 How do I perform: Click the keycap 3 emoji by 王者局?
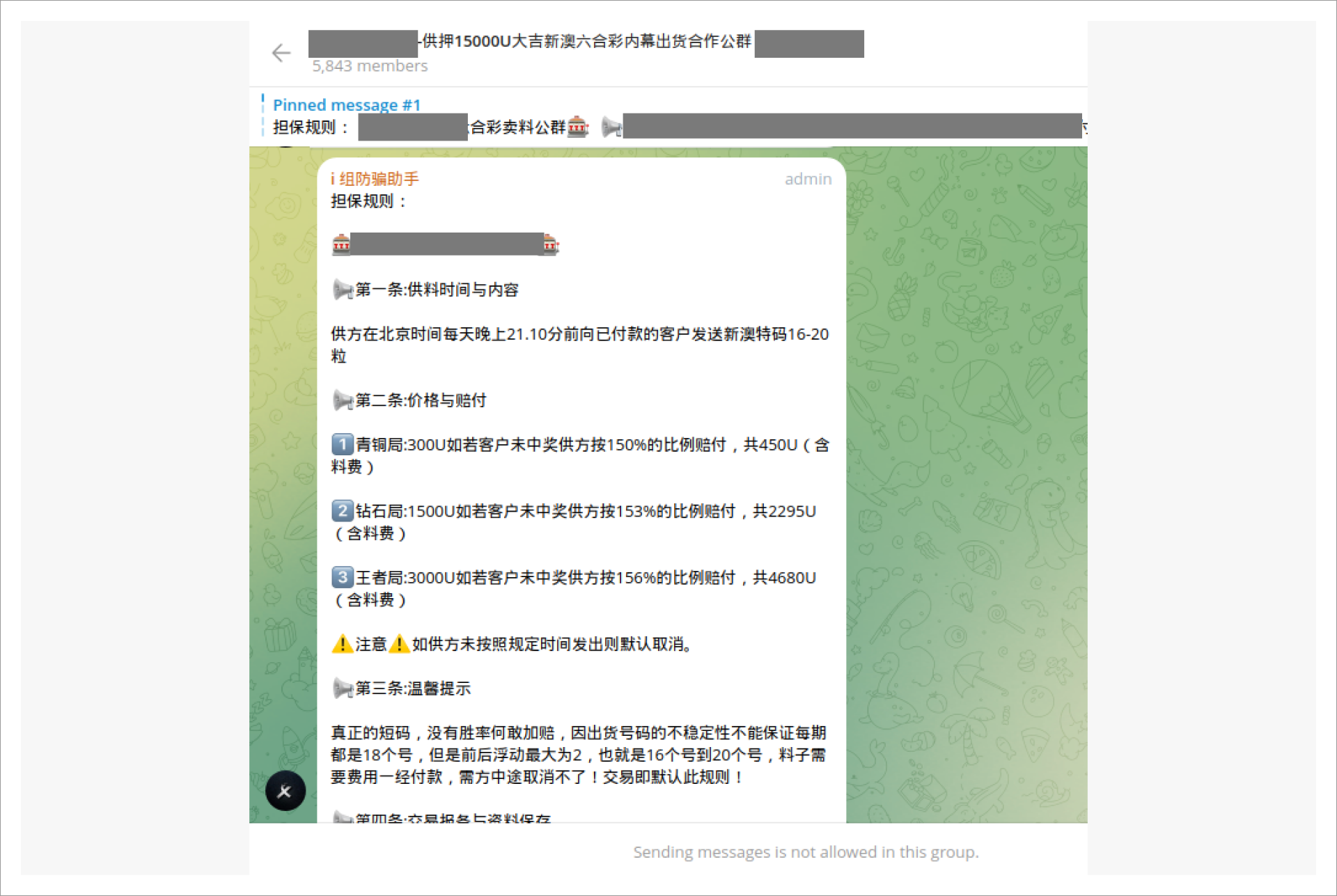click(342, 577)
